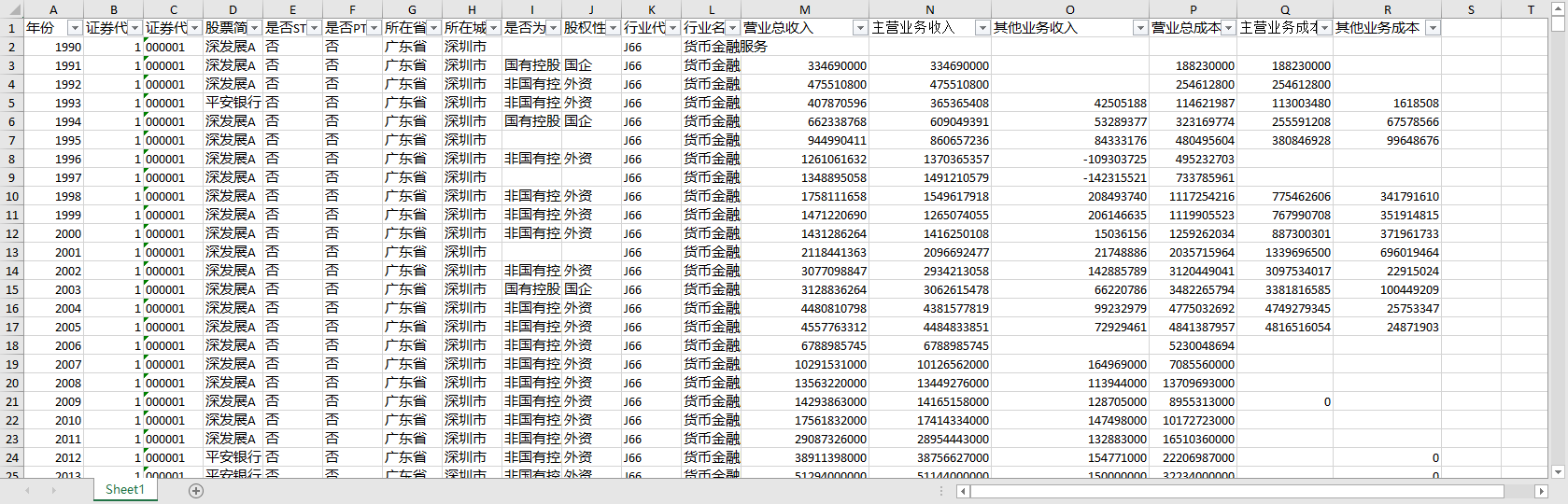Select row 12 header
The width and height of the screenshot is (1568, 504).
(11, 233)
